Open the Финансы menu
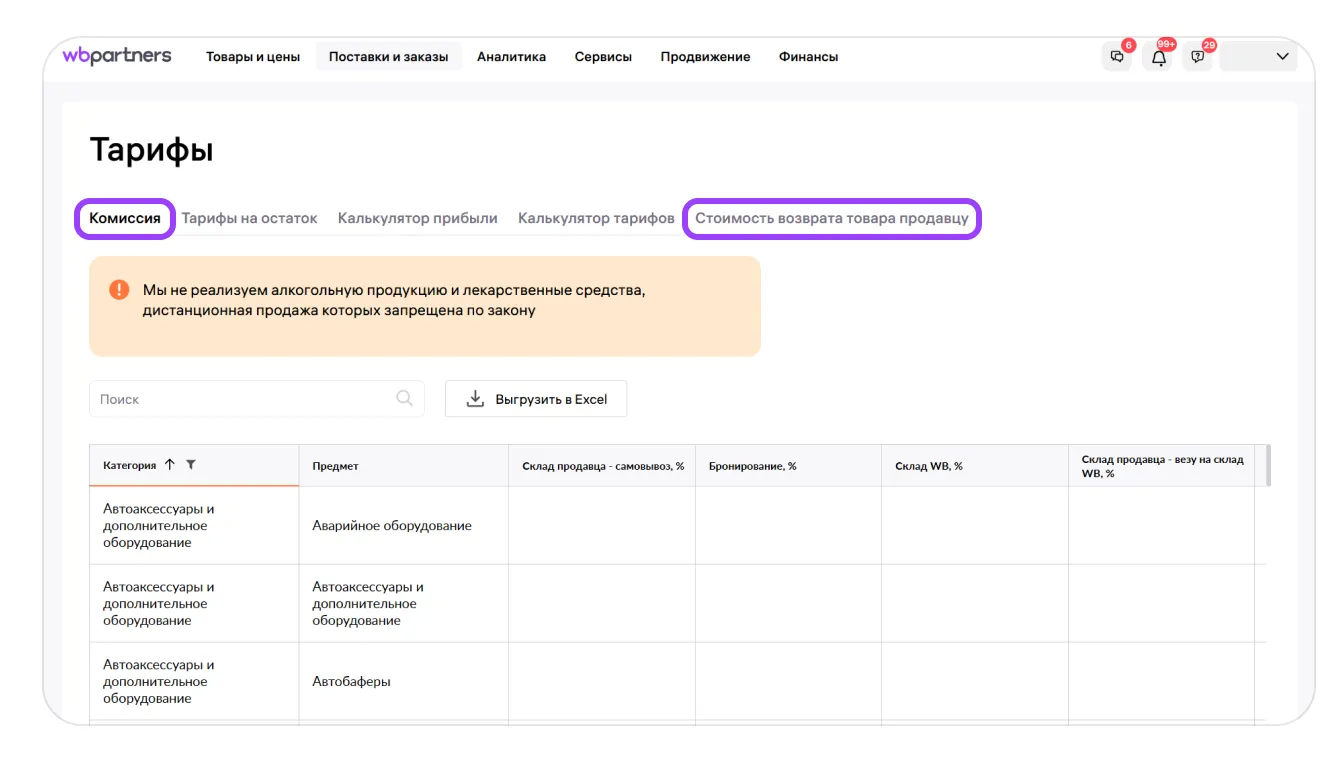This screenshot has width=1344, height=764. (x=808, y=57)
